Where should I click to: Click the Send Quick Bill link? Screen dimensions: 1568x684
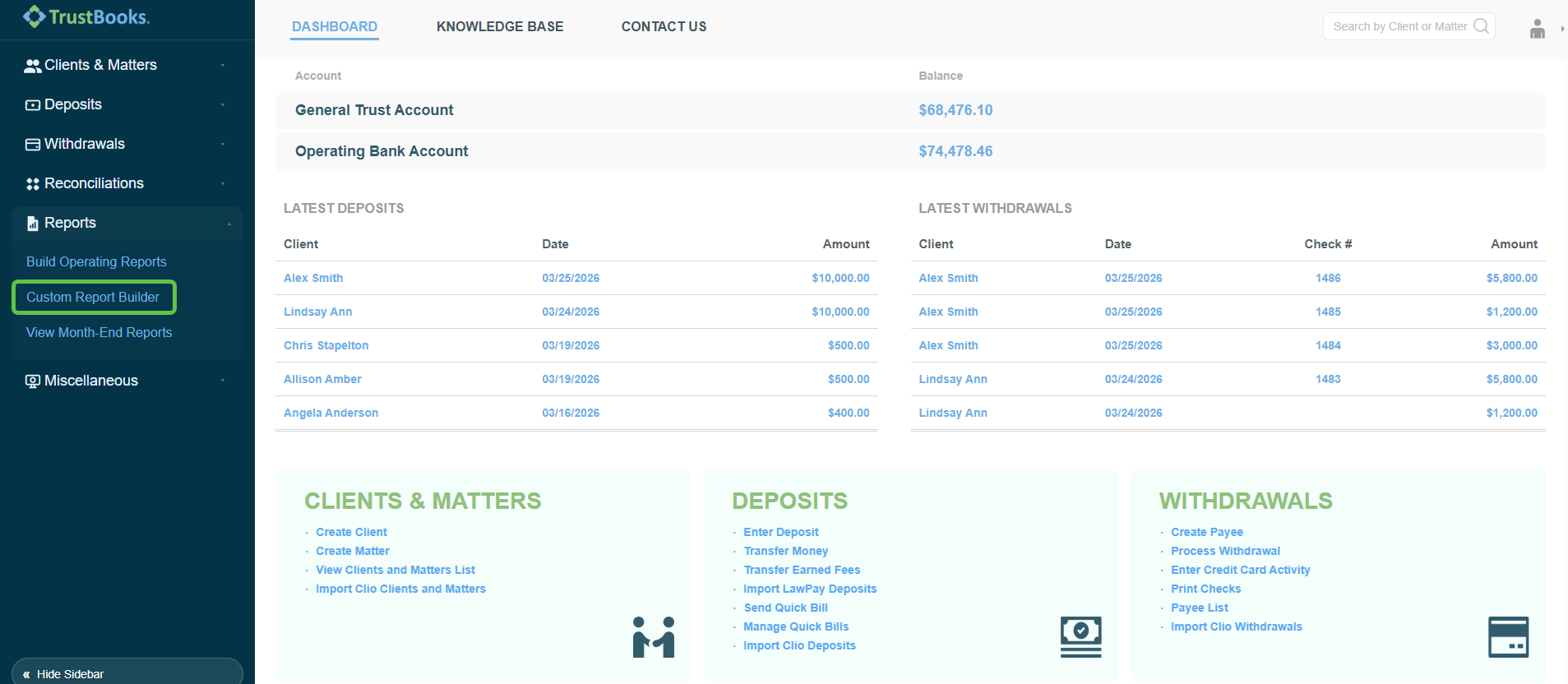pyautogui.click(x=786, y=608)
